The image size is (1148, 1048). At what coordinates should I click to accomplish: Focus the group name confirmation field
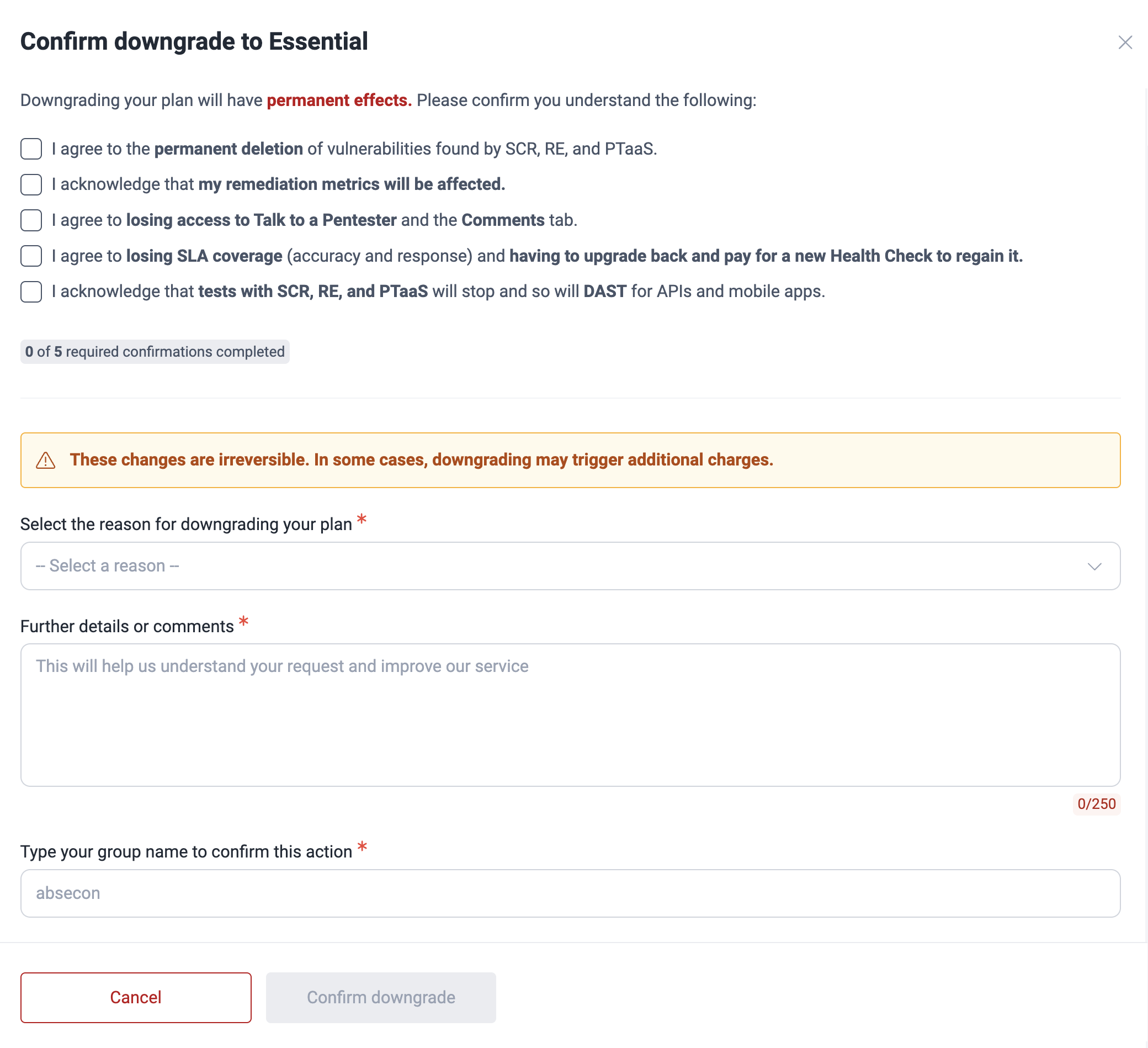pos(570,893)
